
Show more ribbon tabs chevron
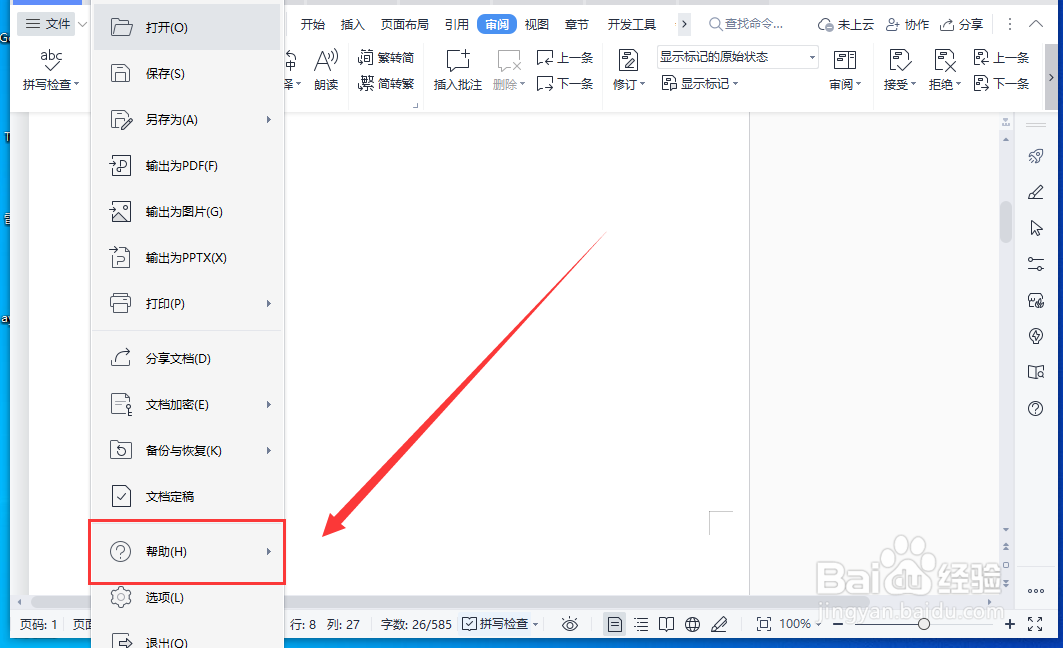pyautogui.click(x=684, y=24)
